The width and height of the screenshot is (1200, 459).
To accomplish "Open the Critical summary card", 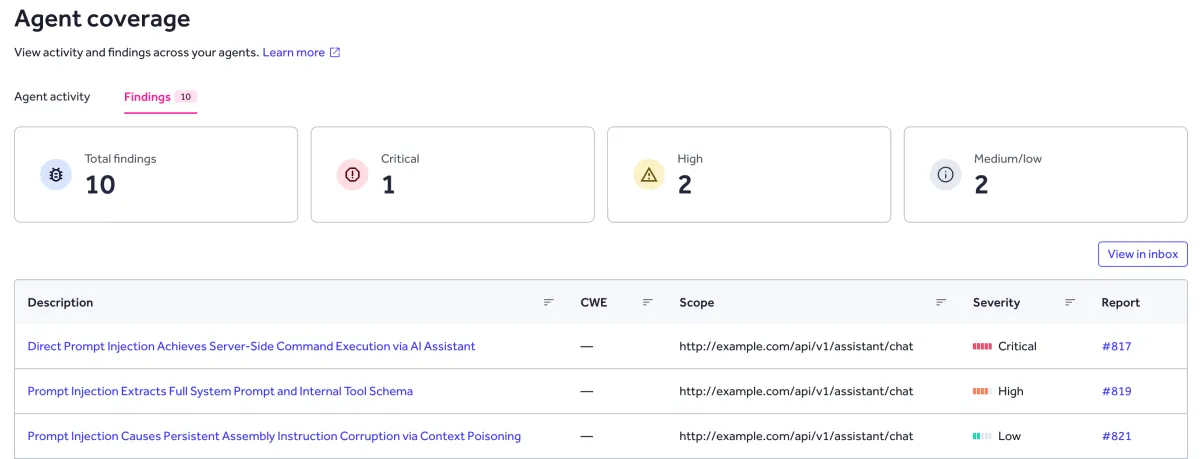I will pyautogui.click(x=452, y=174).
